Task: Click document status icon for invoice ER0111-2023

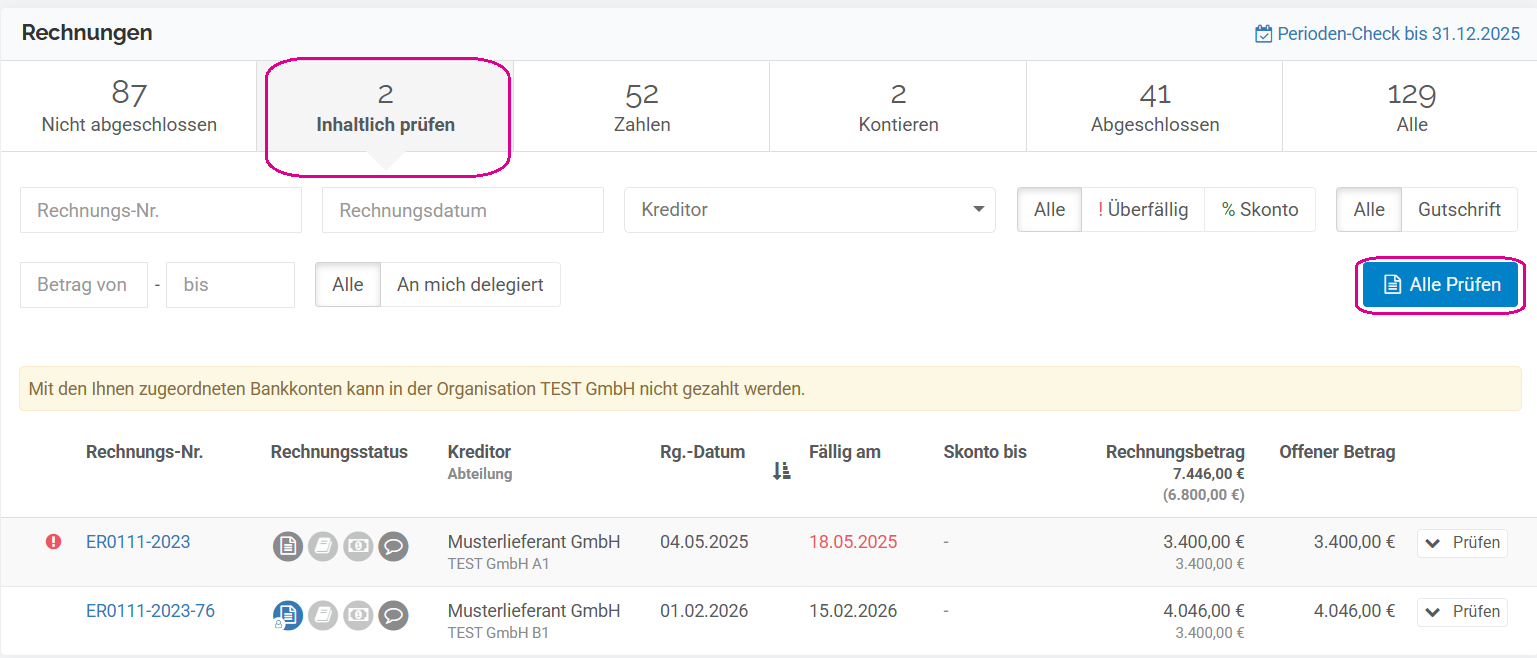Action: tap(288, 546)
